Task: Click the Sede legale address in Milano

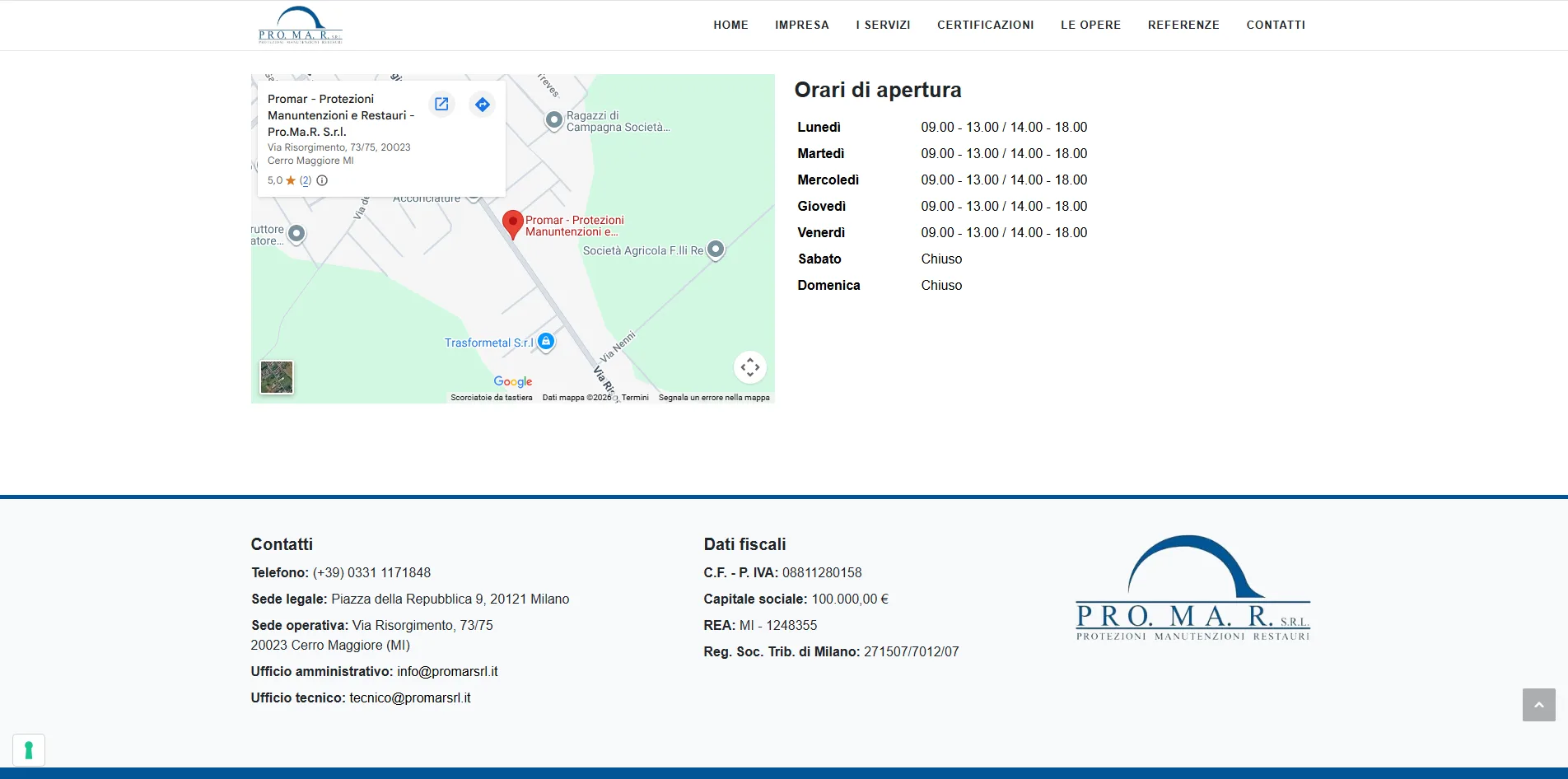Action: click(x=450, y=599)
